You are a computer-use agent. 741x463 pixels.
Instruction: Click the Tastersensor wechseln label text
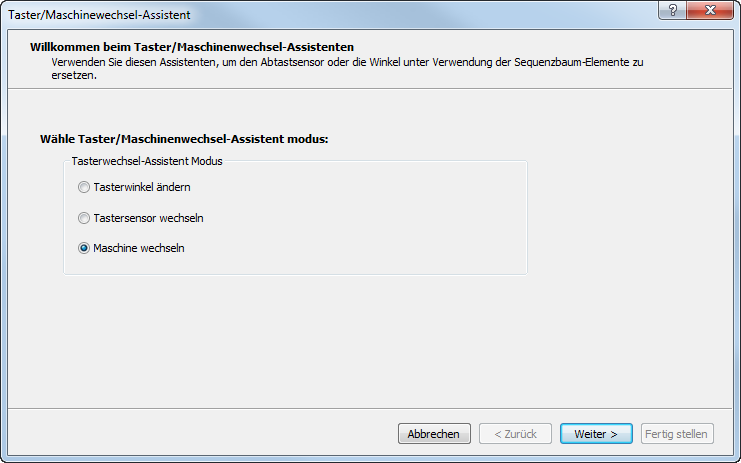pyautogui.click(x=148, y=218)
